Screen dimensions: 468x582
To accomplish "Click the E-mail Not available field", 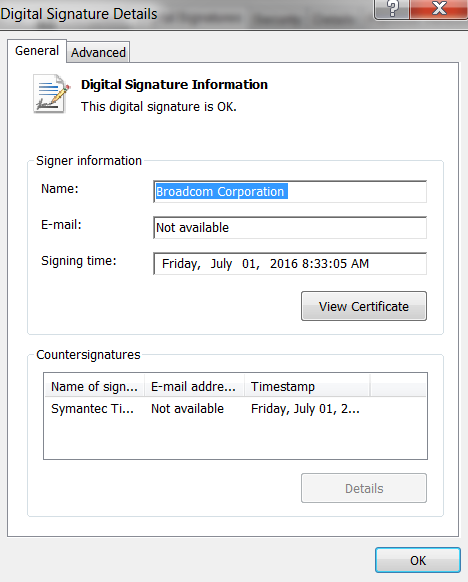I will tap(290, 228).
